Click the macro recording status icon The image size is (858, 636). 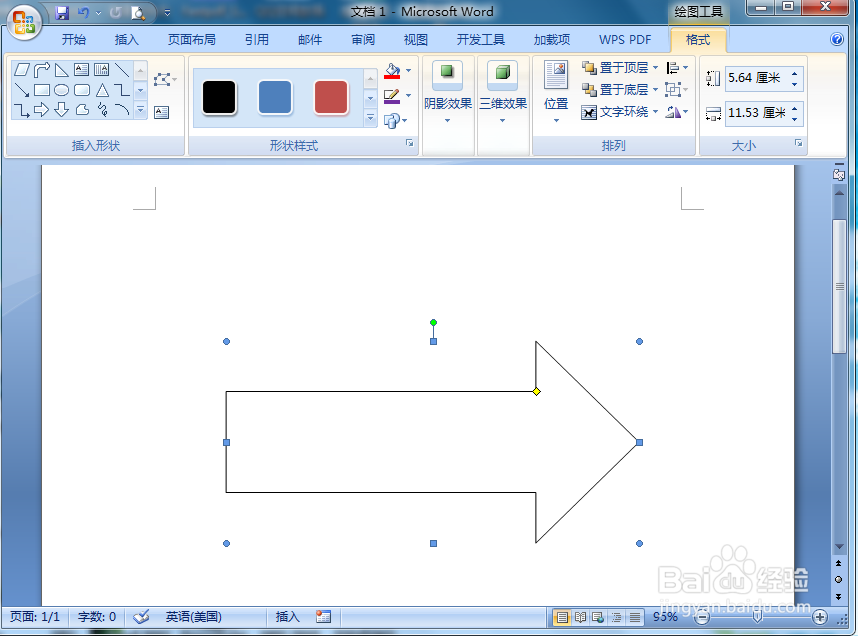coord(323,617)
